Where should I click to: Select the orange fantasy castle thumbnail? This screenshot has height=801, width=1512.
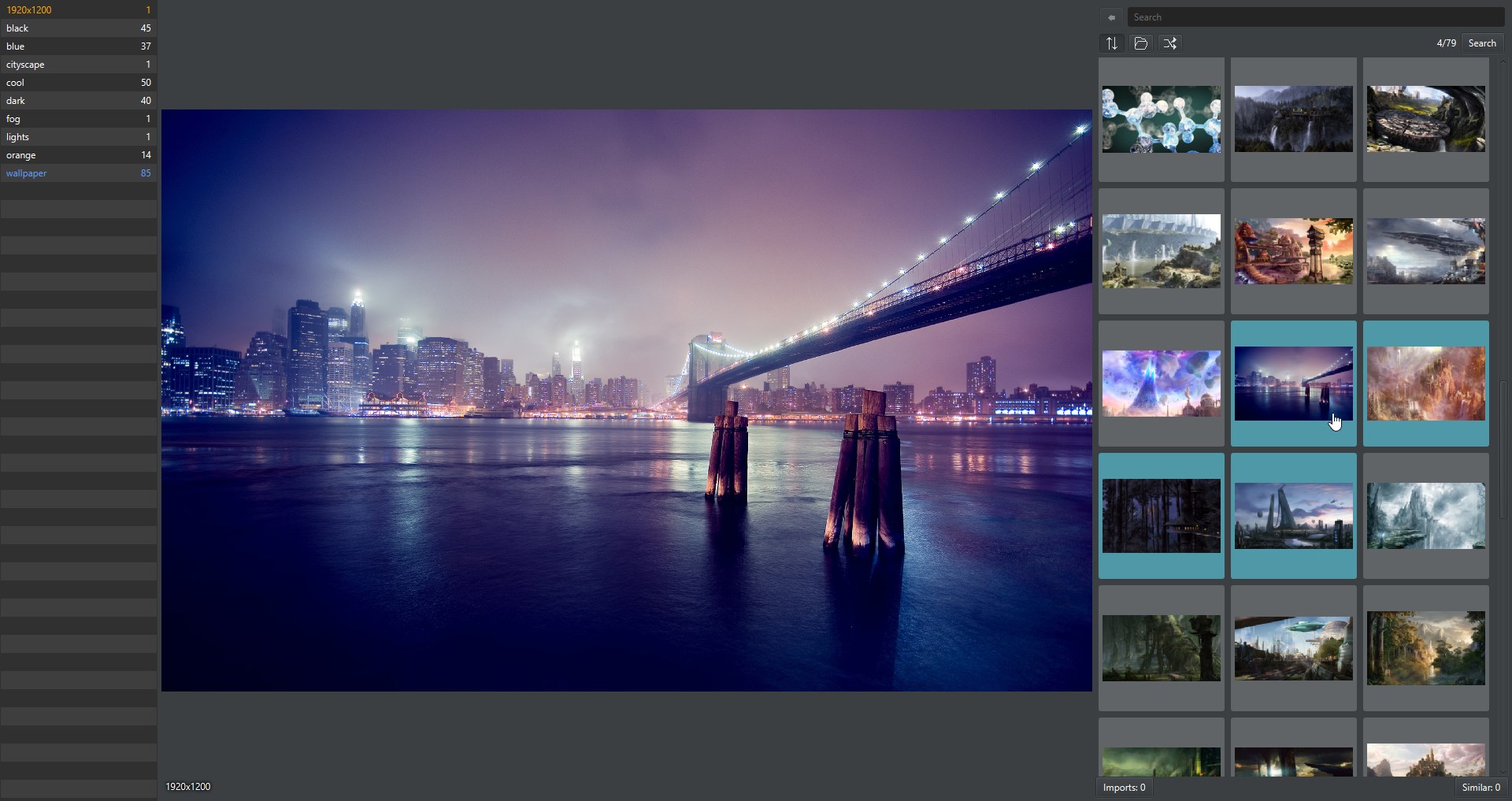tap(1426, 384)
